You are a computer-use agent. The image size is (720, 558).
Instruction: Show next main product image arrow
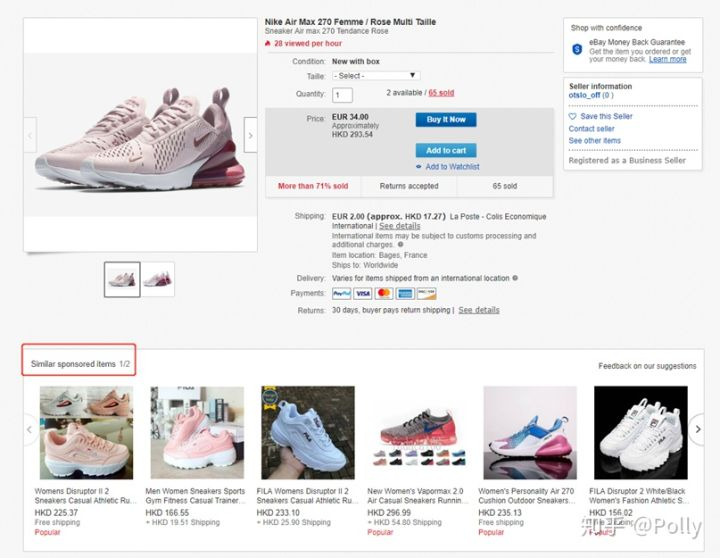(250, 134)
